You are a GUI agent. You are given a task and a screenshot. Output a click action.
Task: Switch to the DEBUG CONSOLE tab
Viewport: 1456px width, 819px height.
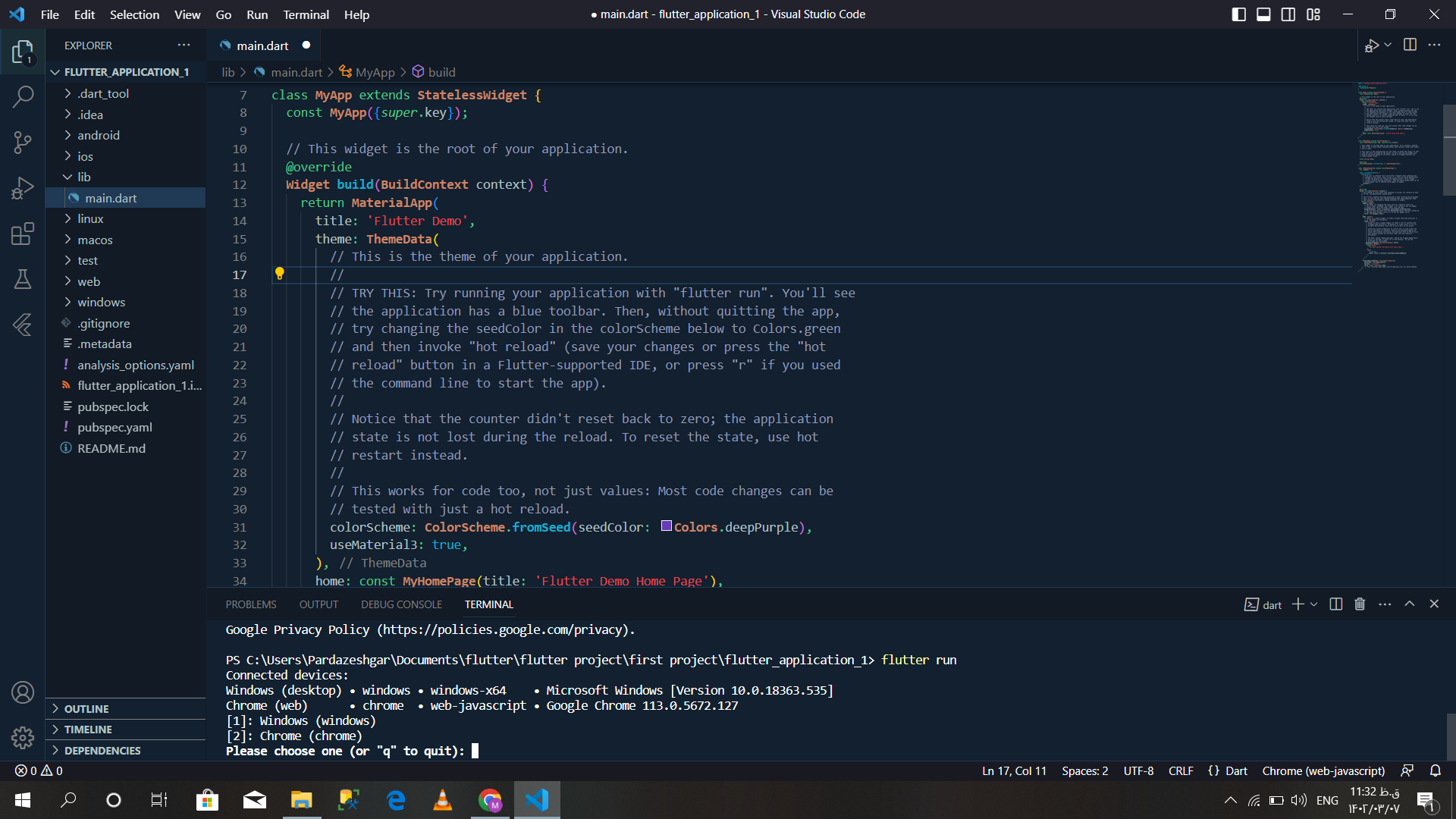(401, 604)
